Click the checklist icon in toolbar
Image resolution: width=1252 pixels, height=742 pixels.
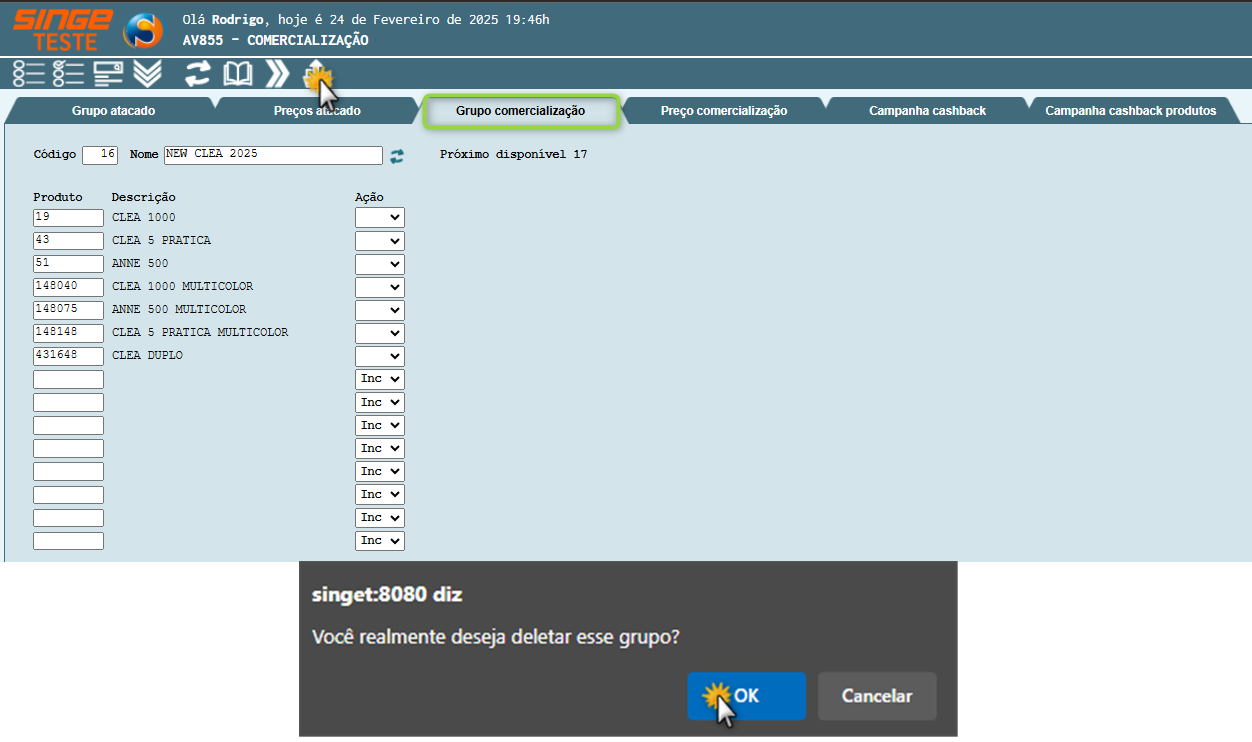[x=68, y=74]
